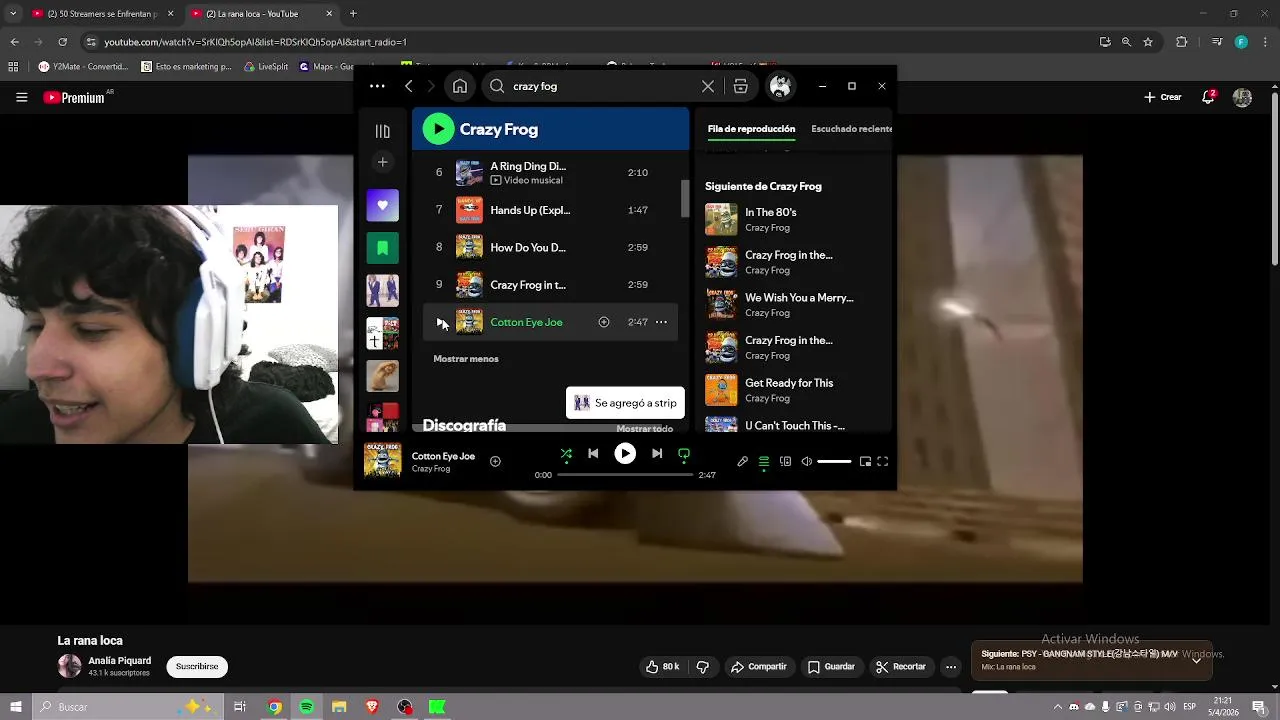Dislike the La rana loca video

702,667
